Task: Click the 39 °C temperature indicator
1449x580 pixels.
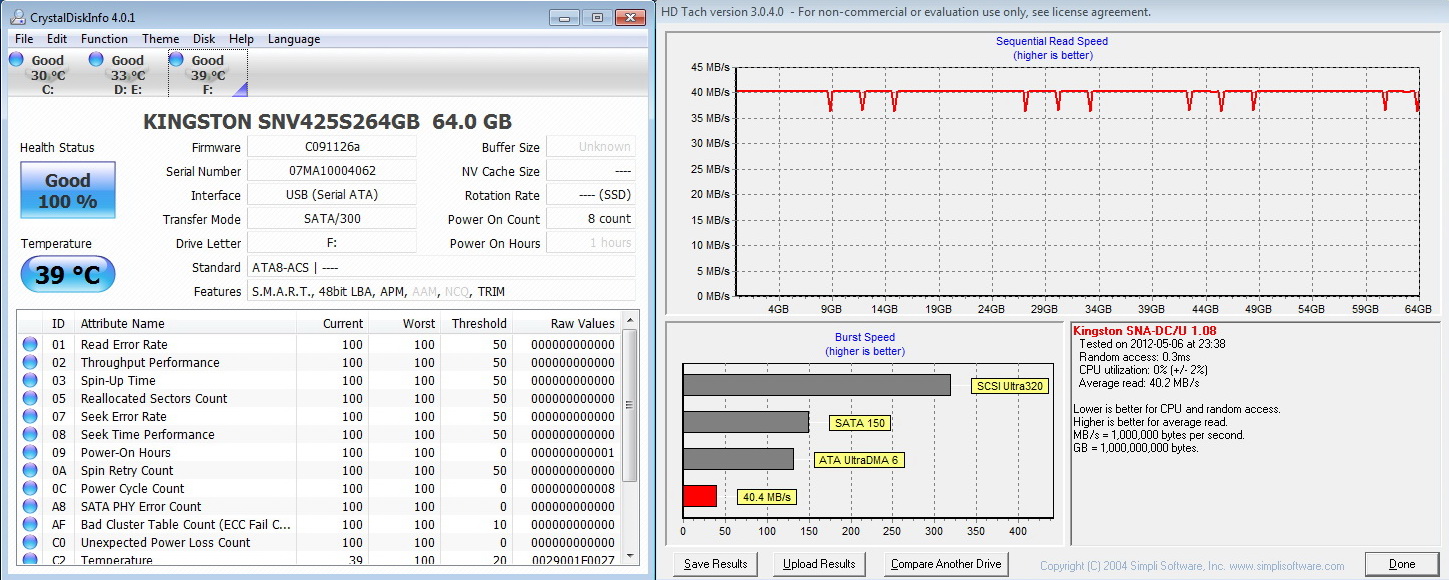Action: click(68, 275)
